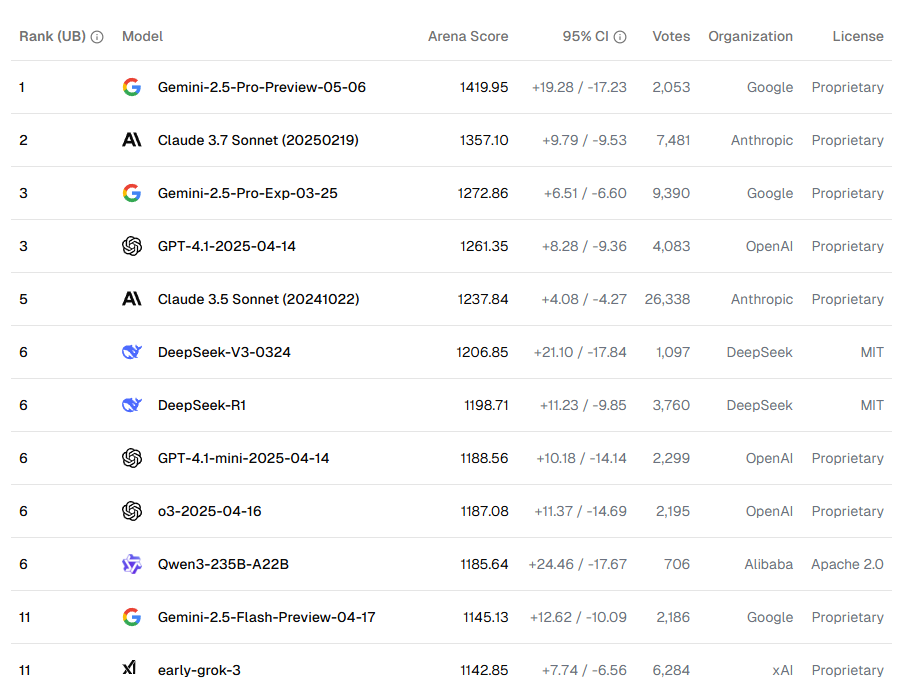Click the info icon beside 95% CI
Screen dimensions: 903x694
pyautogui.click(x=620, y=37)
